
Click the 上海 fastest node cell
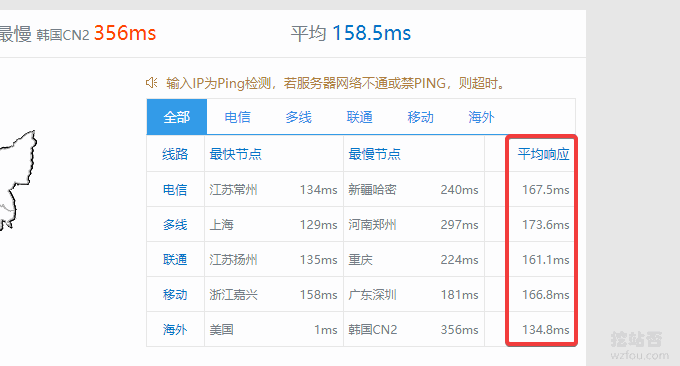click(222, 225)
